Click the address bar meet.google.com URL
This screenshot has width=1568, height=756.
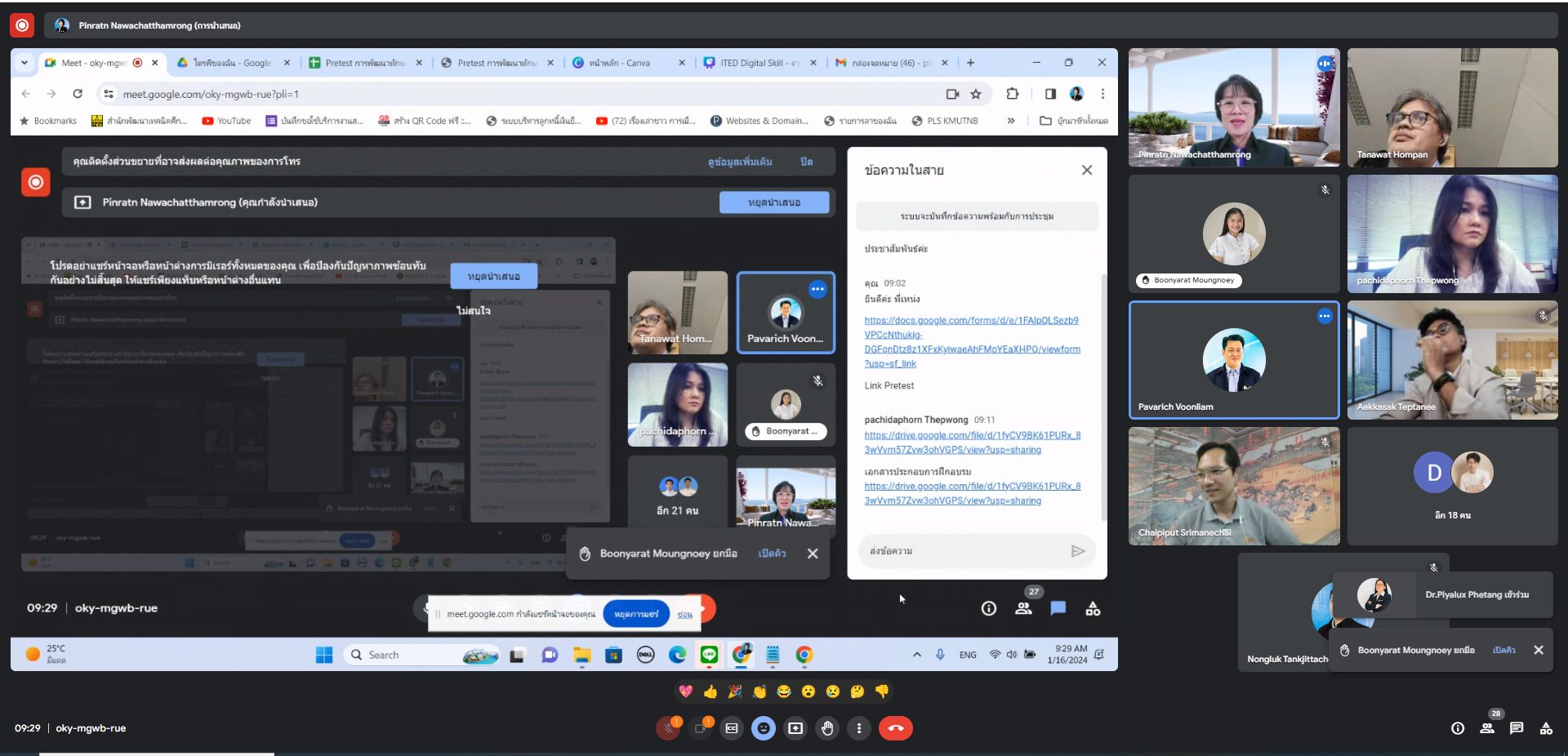(x=211, y=94)
